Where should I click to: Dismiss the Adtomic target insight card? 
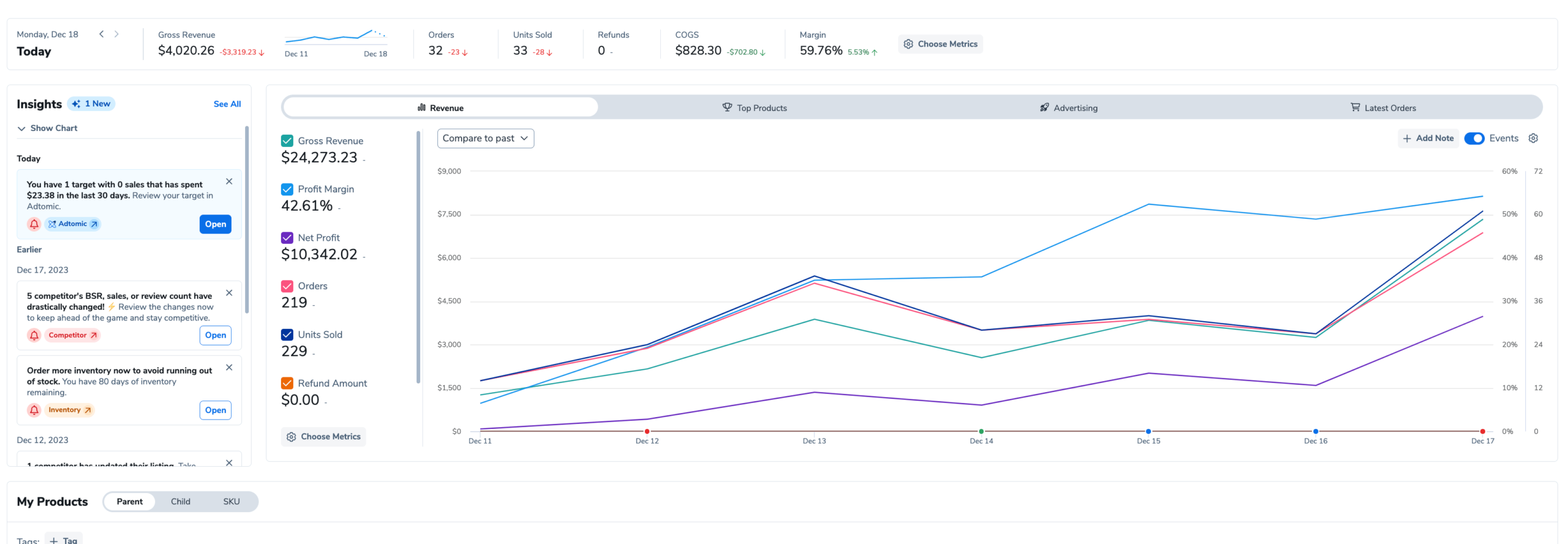point(229,181)
